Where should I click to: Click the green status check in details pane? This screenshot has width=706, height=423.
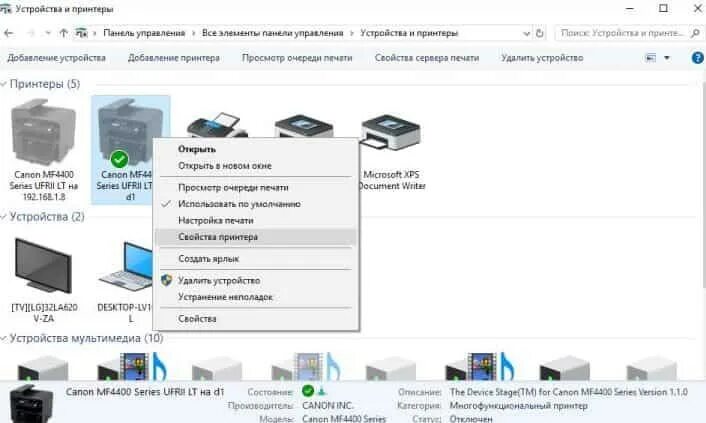pos(308,391)
